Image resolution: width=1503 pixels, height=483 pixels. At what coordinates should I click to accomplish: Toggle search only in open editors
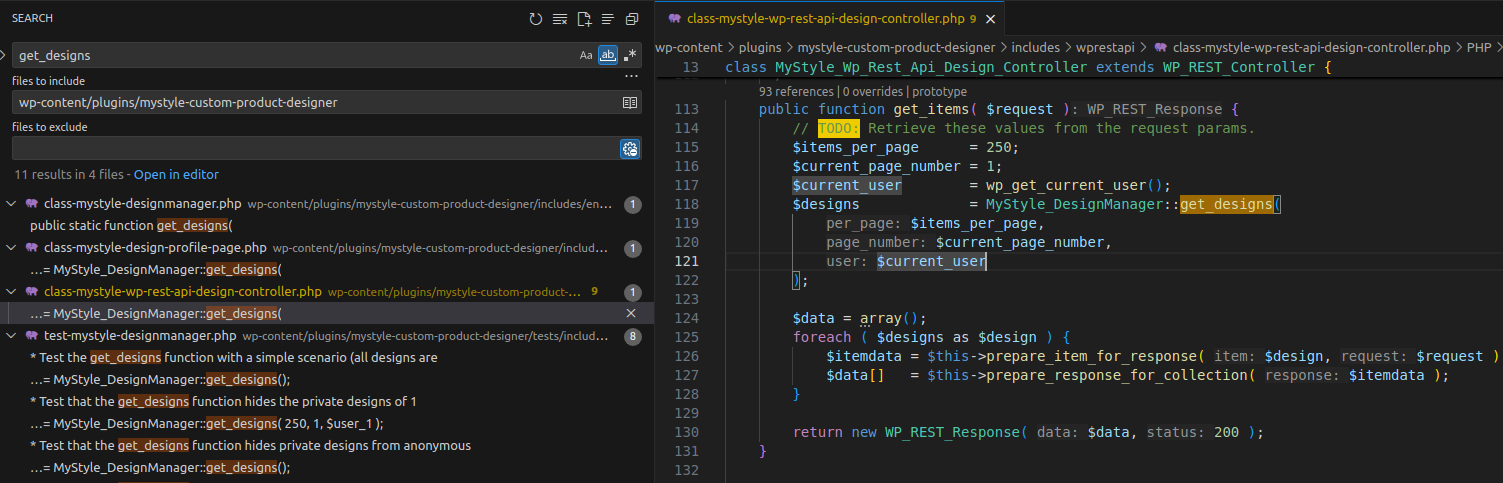pyautogui.click(x=629, y=102)
